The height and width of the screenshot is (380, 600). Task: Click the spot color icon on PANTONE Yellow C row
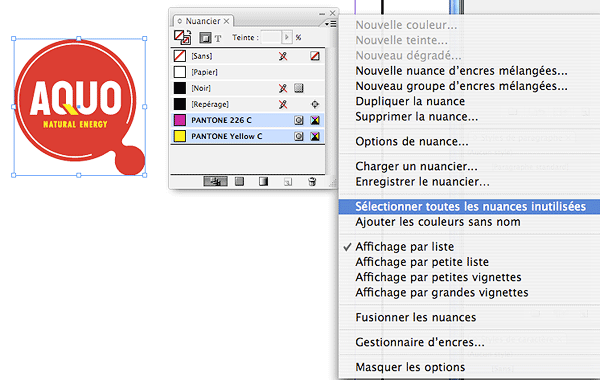coord(298,136)
